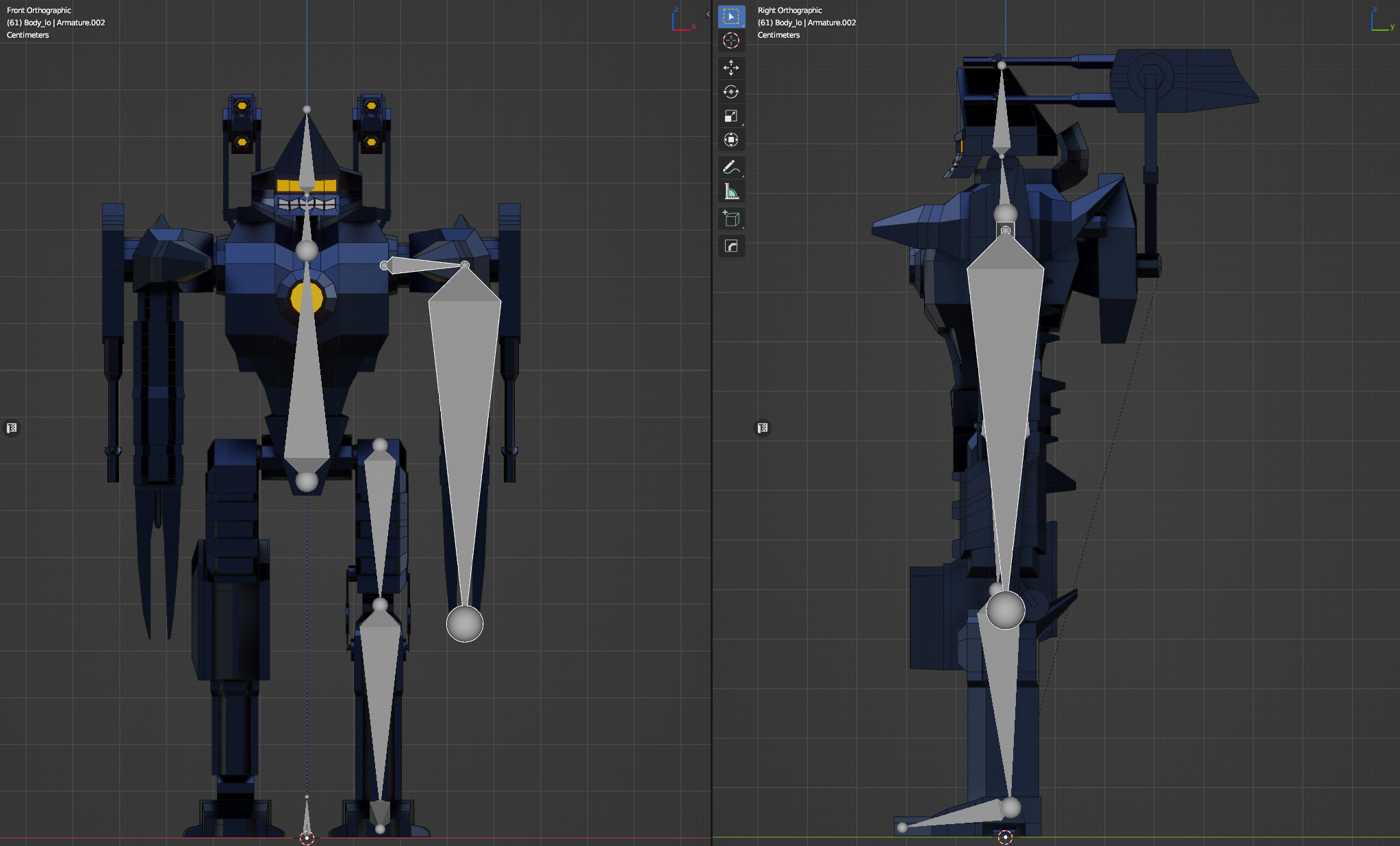The height and width of the screenshot is (846, 1400).
Task: Select the spine bone in Front view
Action: point(307,383)
